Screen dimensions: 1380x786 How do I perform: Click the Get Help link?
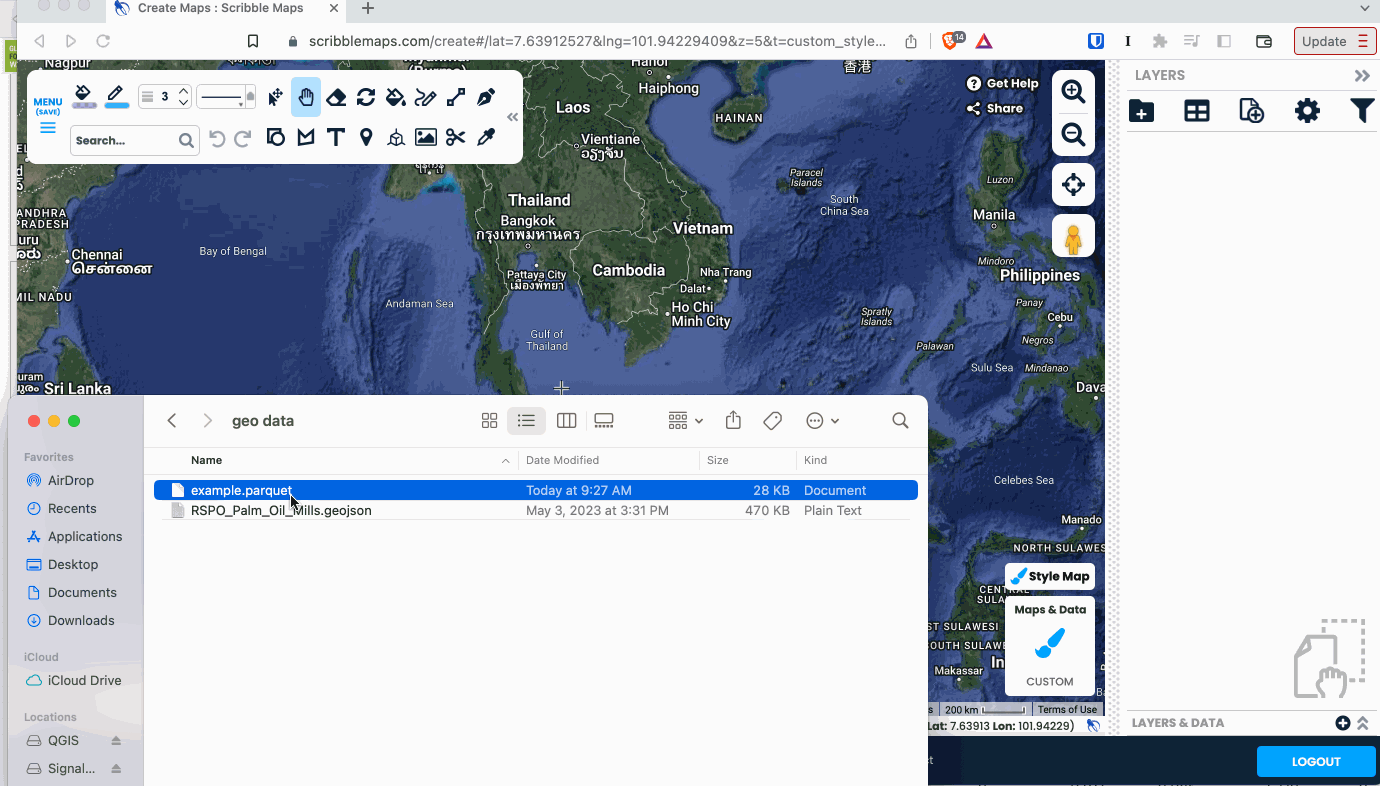(x=1003, y=84)
